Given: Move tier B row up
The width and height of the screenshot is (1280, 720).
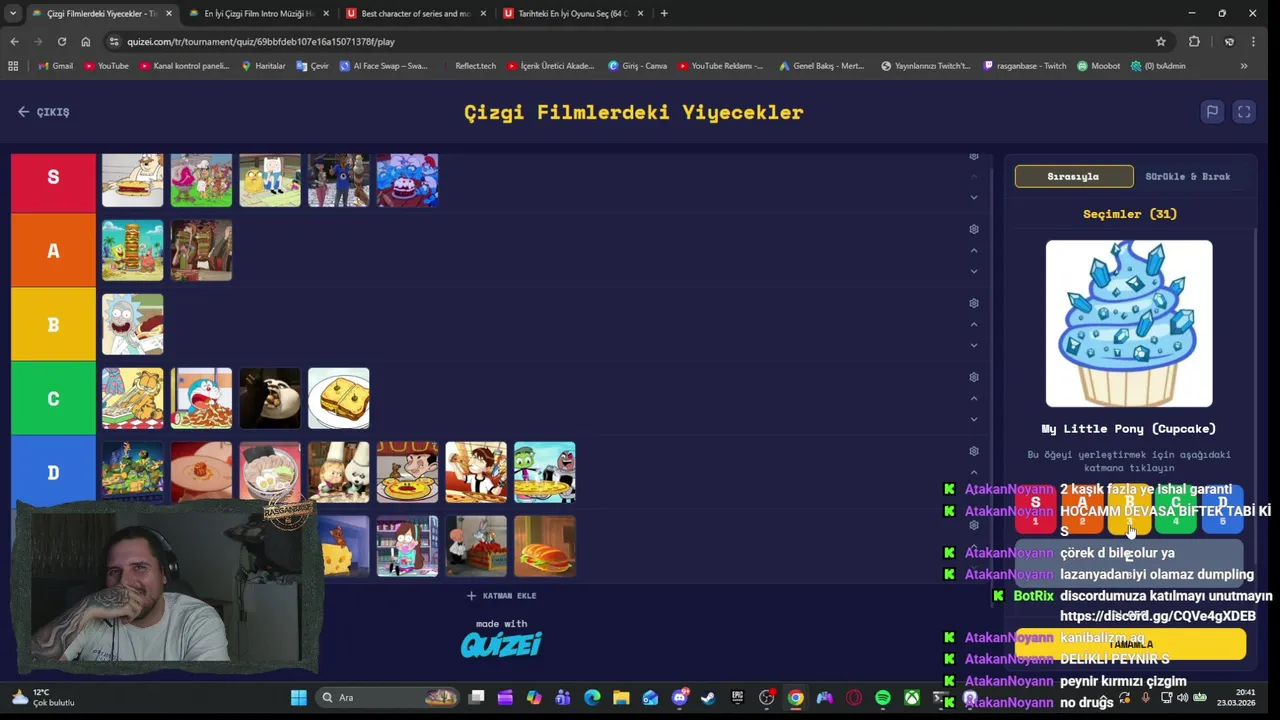Looking at the screenshot, I should click(974, 324).
